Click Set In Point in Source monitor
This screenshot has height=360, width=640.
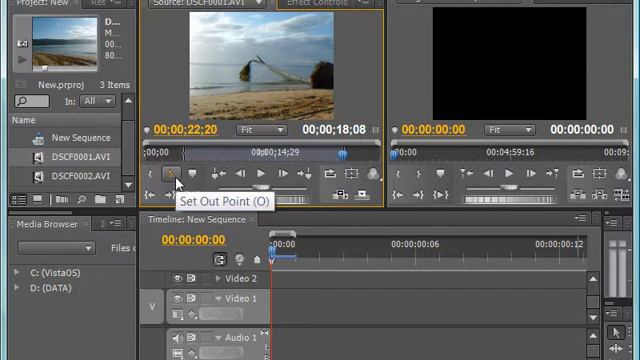[150, 174]
